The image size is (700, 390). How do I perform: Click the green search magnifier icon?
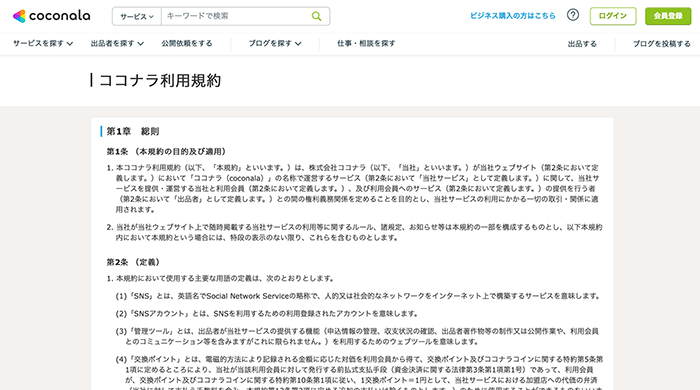point(317,17)
